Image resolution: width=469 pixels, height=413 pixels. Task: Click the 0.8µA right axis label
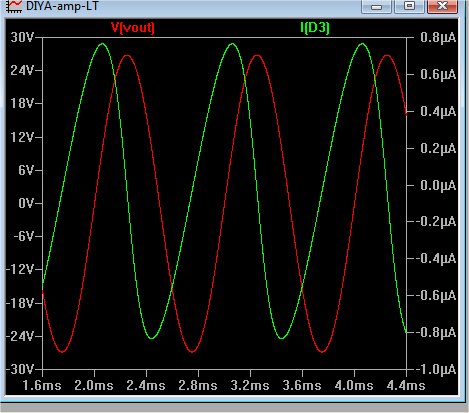pos(438,37)
